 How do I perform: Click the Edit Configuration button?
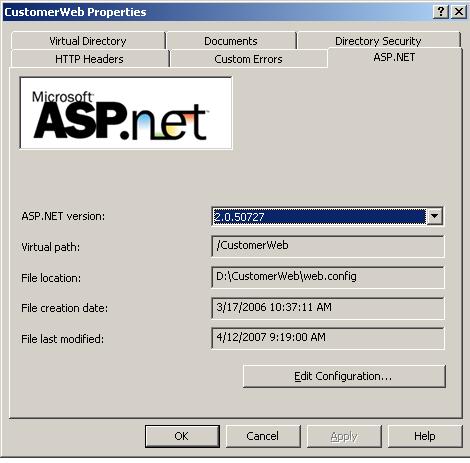[344, 376]
